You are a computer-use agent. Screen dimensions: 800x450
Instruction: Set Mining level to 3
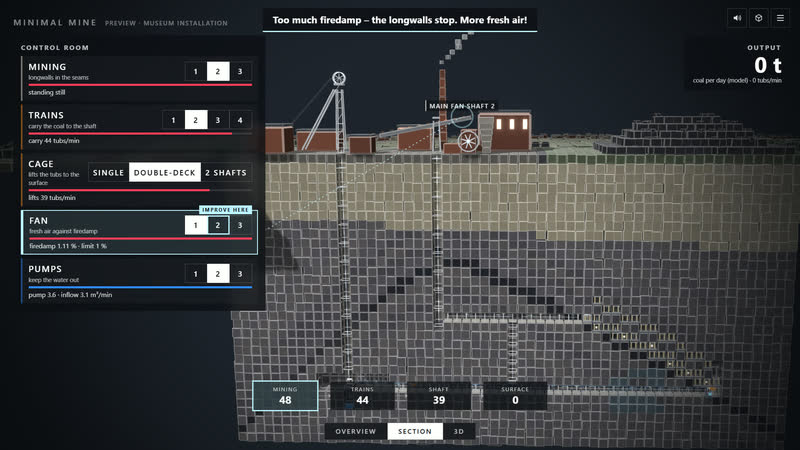[x=240, y=71]
